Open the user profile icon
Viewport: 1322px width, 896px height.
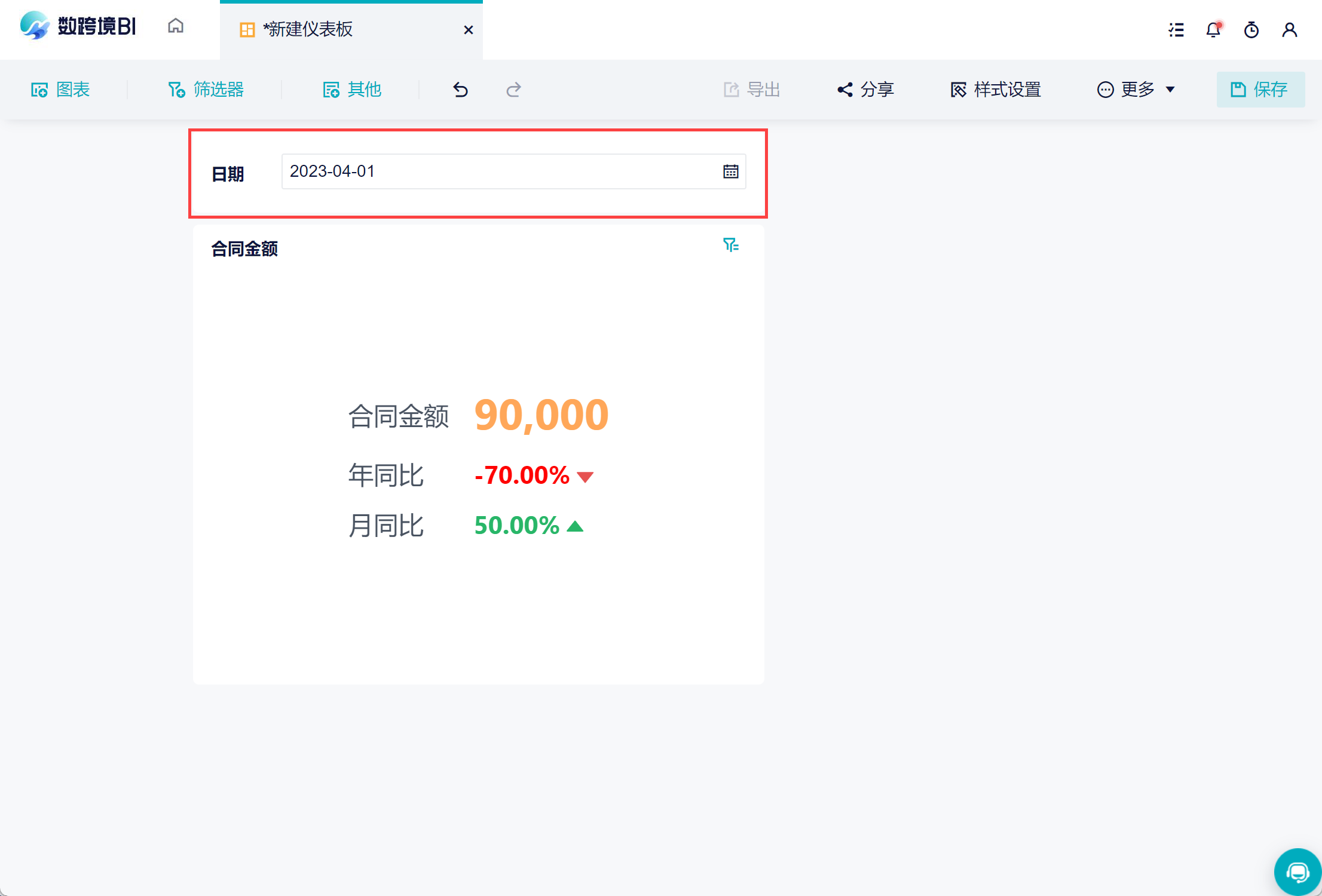[1289, 29]
